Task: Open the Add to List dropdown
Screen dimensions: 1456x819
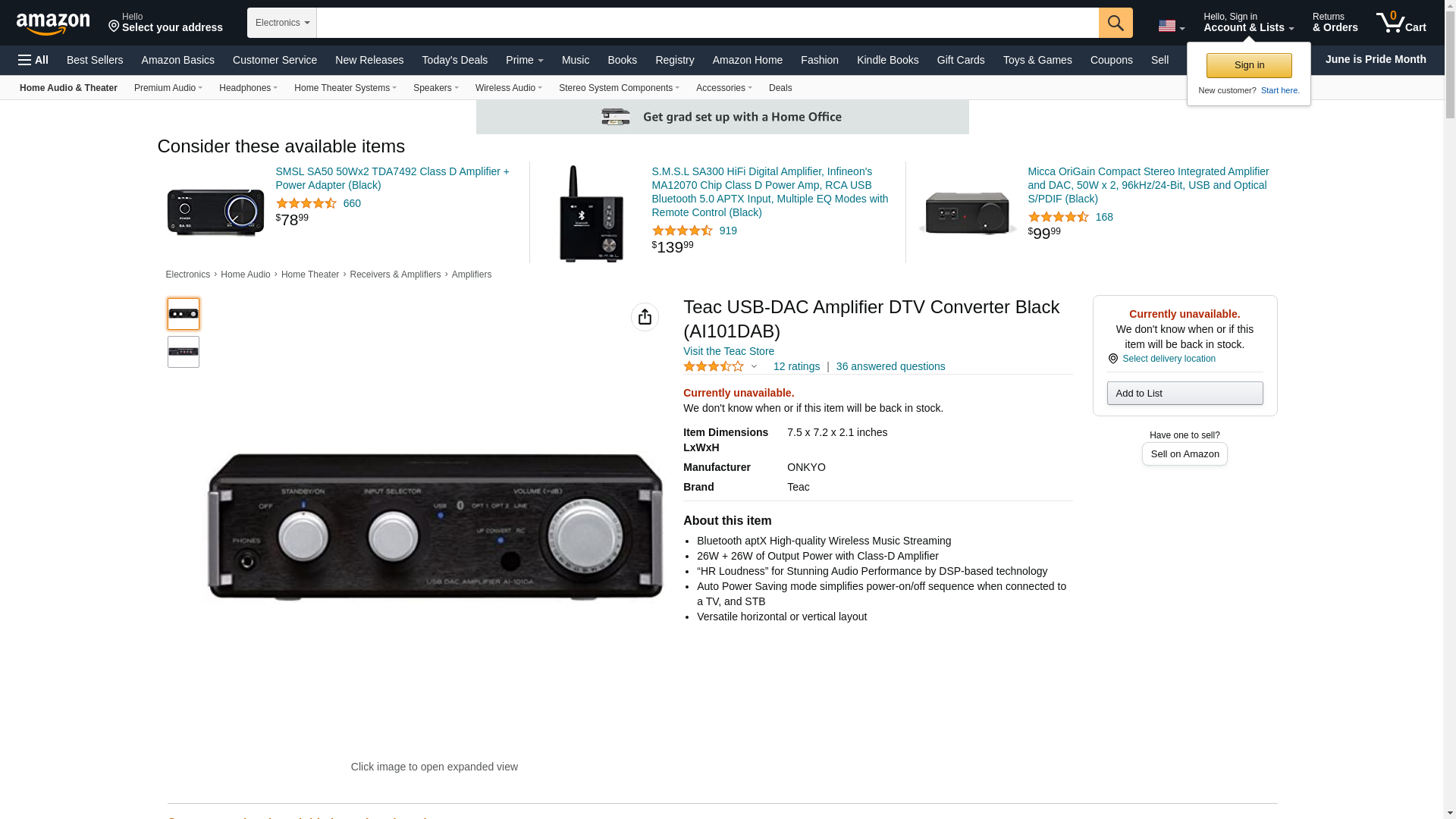Action: (1185, 393)
